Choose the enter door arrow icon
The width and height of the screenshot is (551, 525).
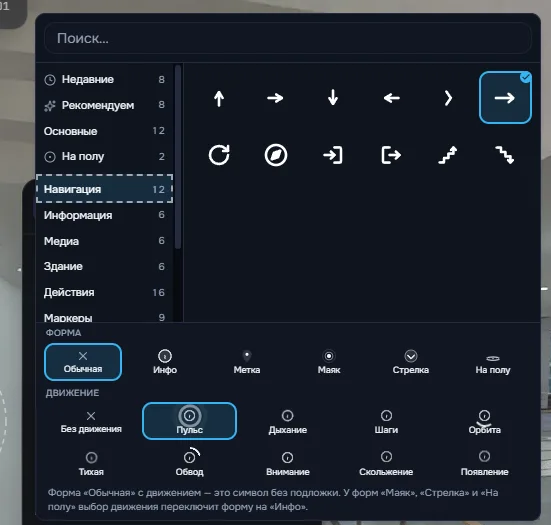click(333, 155)
